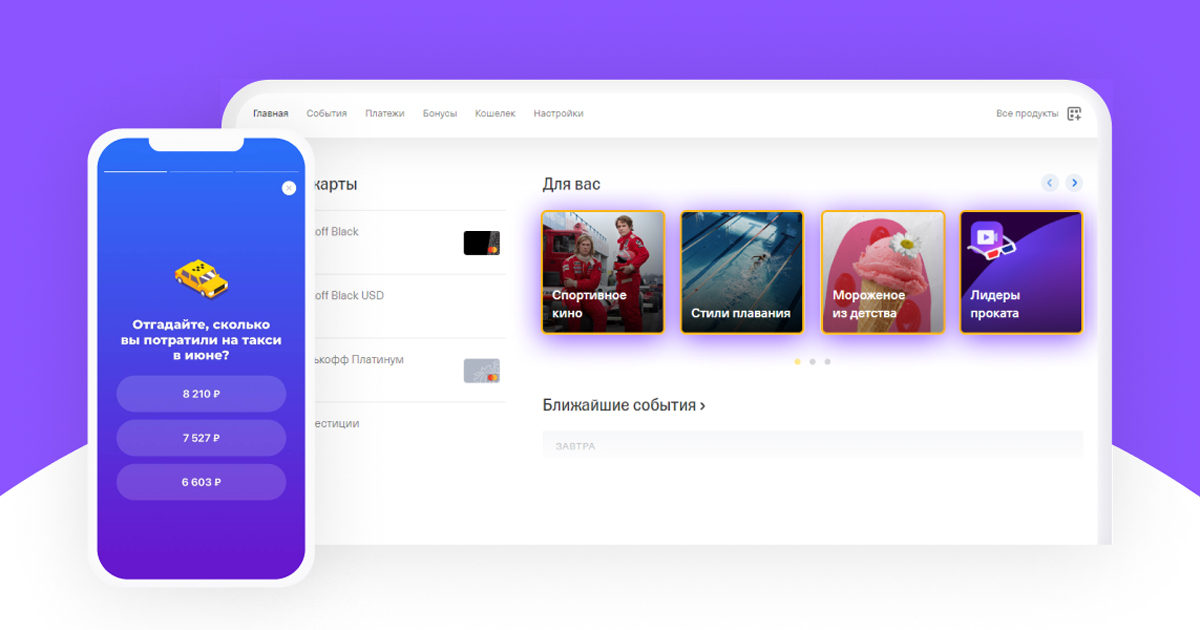Close the phone story with X
The height and width of the screenshot is (630, 1200).
click(x=289, y=188)
